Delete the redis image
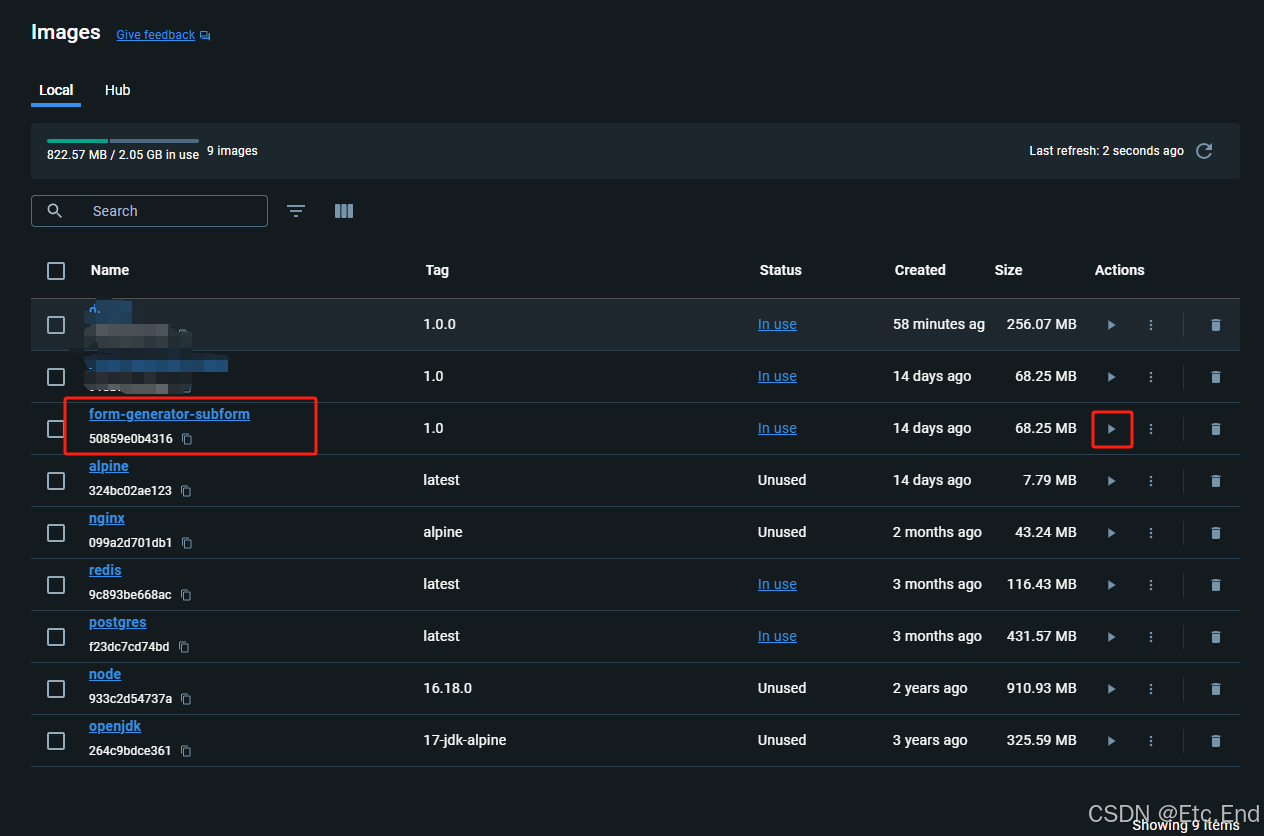Viewport: 1264px width, 836px height. pyautogui.click(x=1216, y=585)
